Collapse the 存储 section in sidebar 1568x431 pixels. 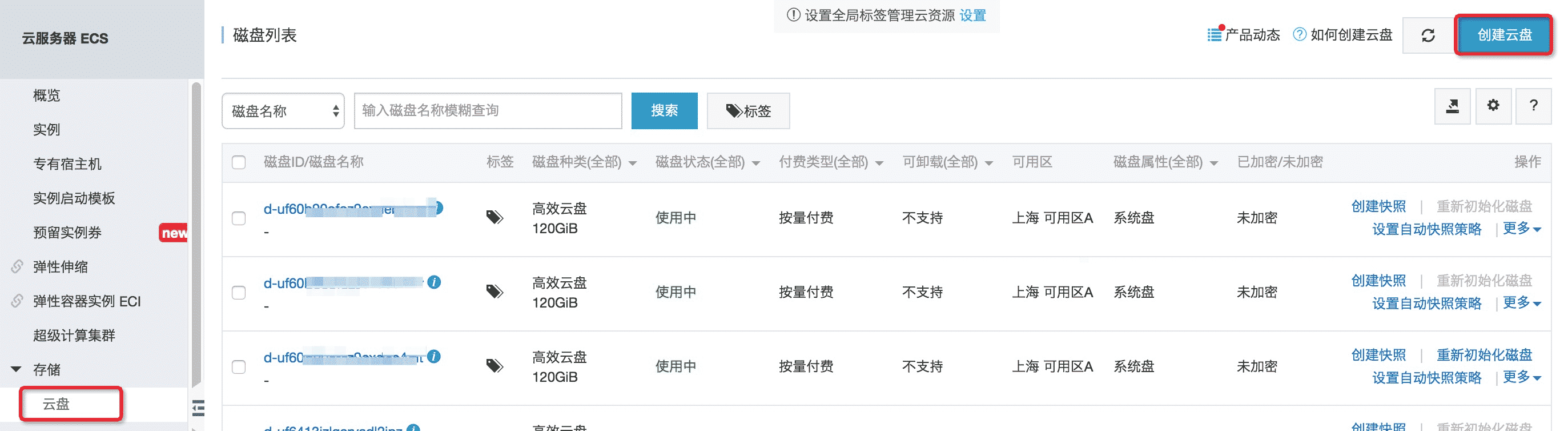[x=17, y=369]
